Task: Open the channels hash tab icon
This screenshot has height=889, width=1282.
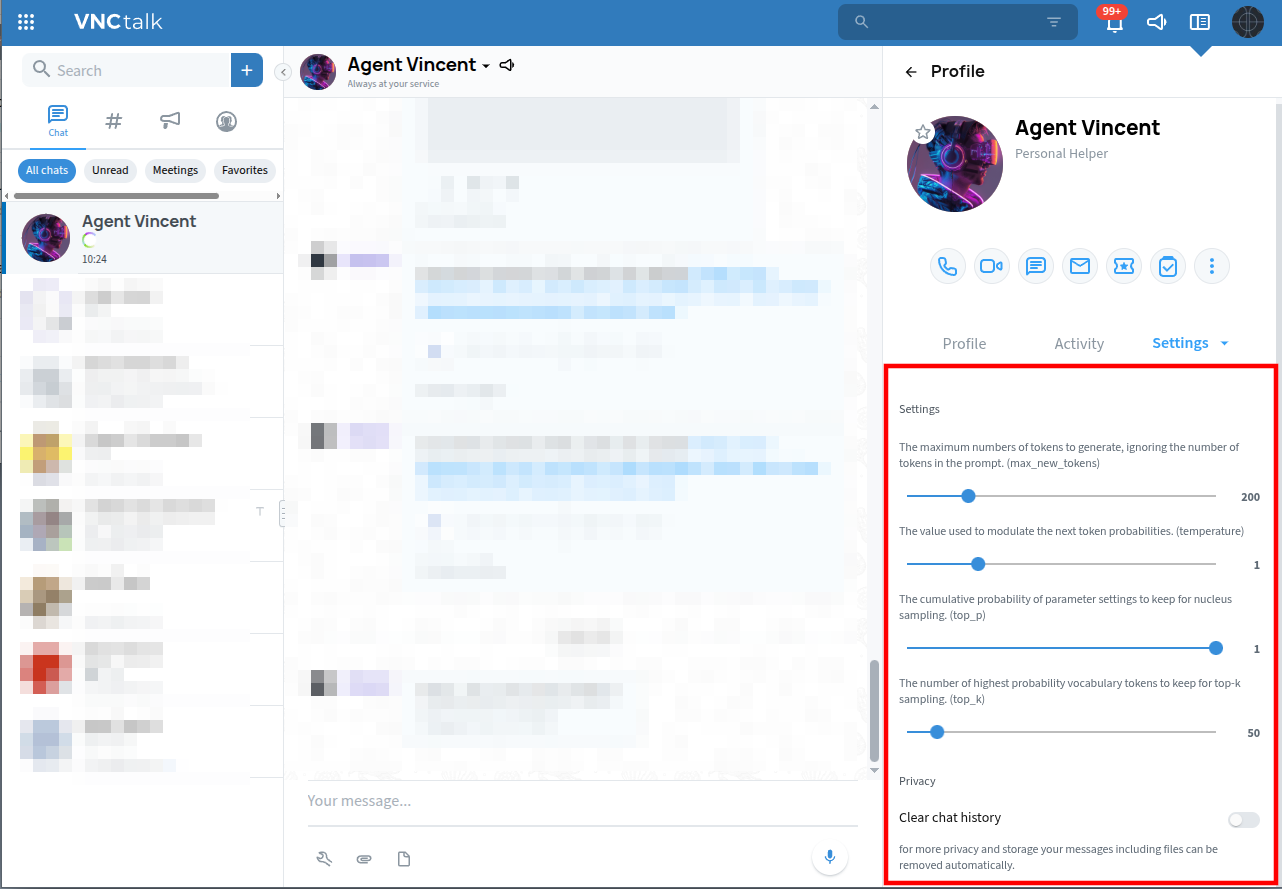Action: click(114, 121)
